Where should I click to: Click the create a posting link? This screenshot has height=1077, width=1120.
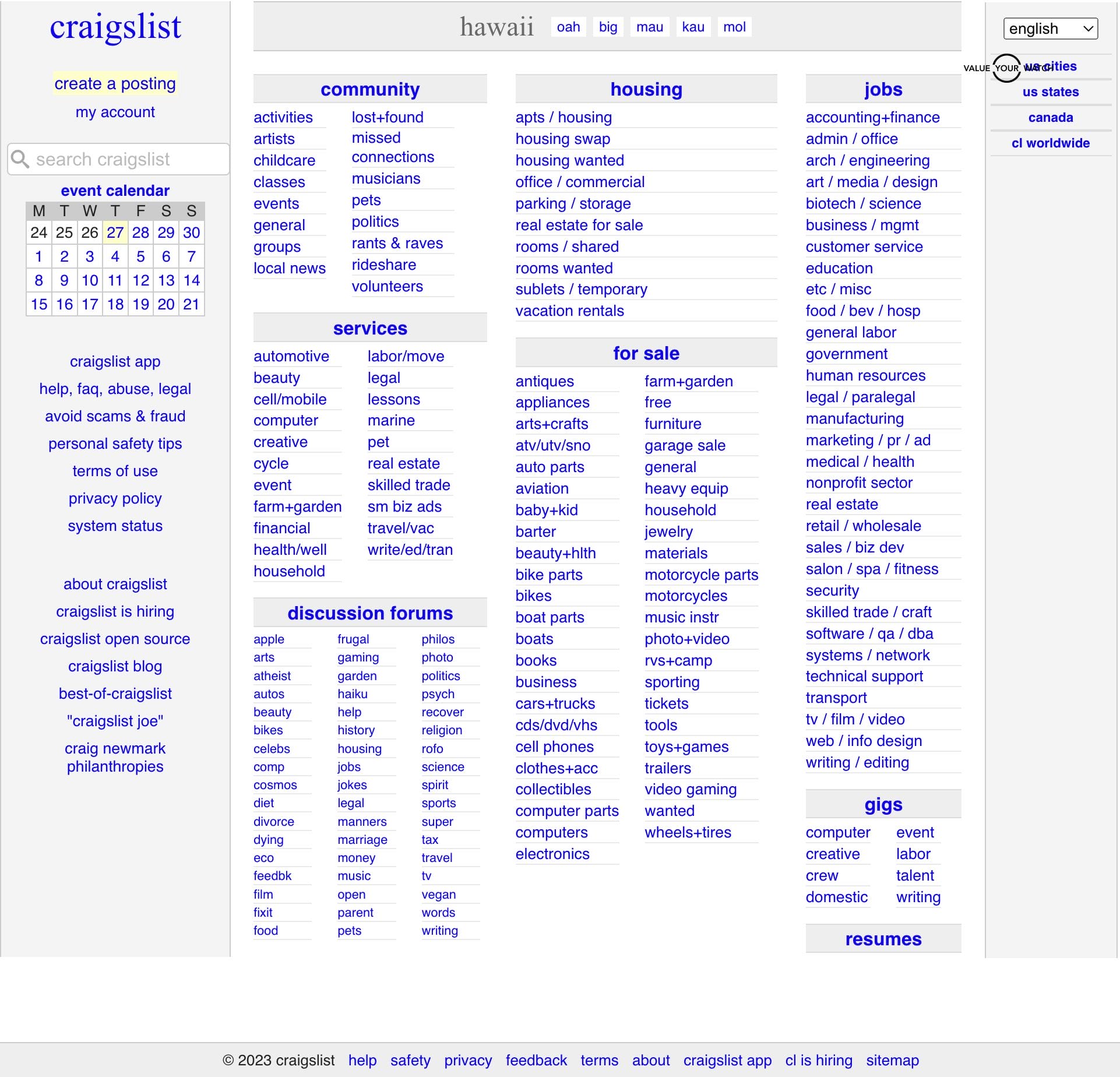click(x=115, y=83)
